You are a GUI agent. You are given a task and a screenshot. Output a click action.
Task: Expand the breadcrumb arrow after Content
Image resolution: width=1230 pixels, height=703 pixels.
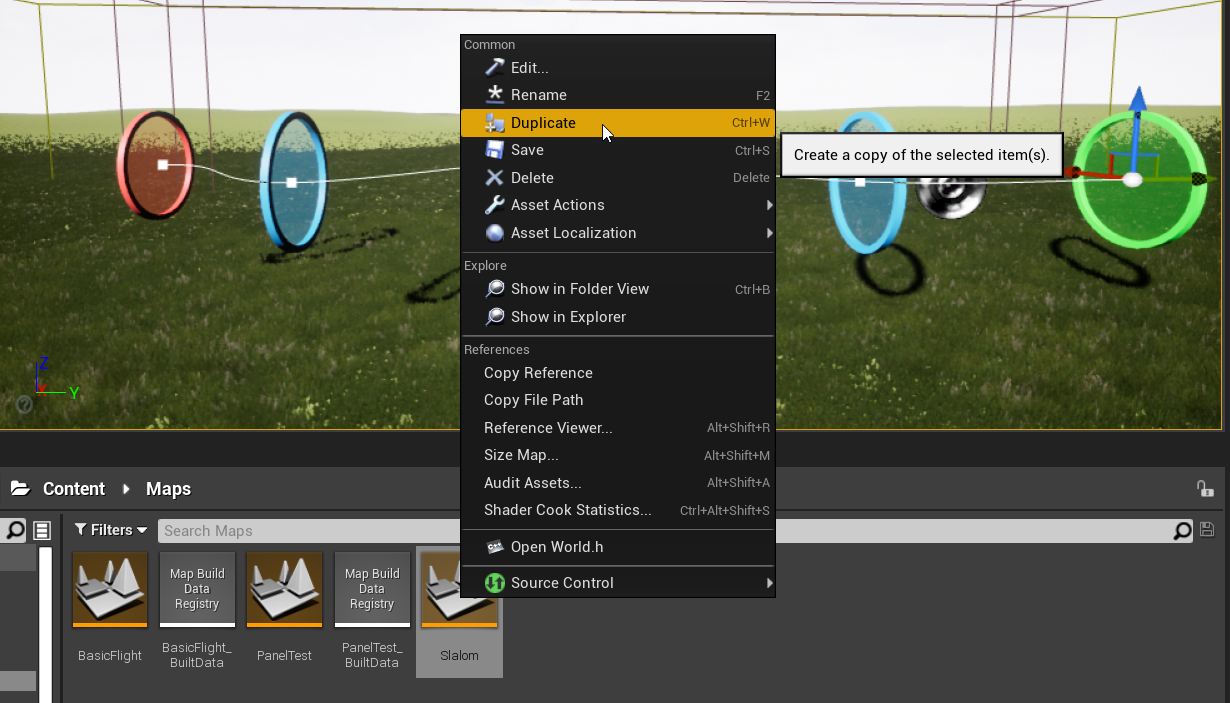tap(126, 489)
